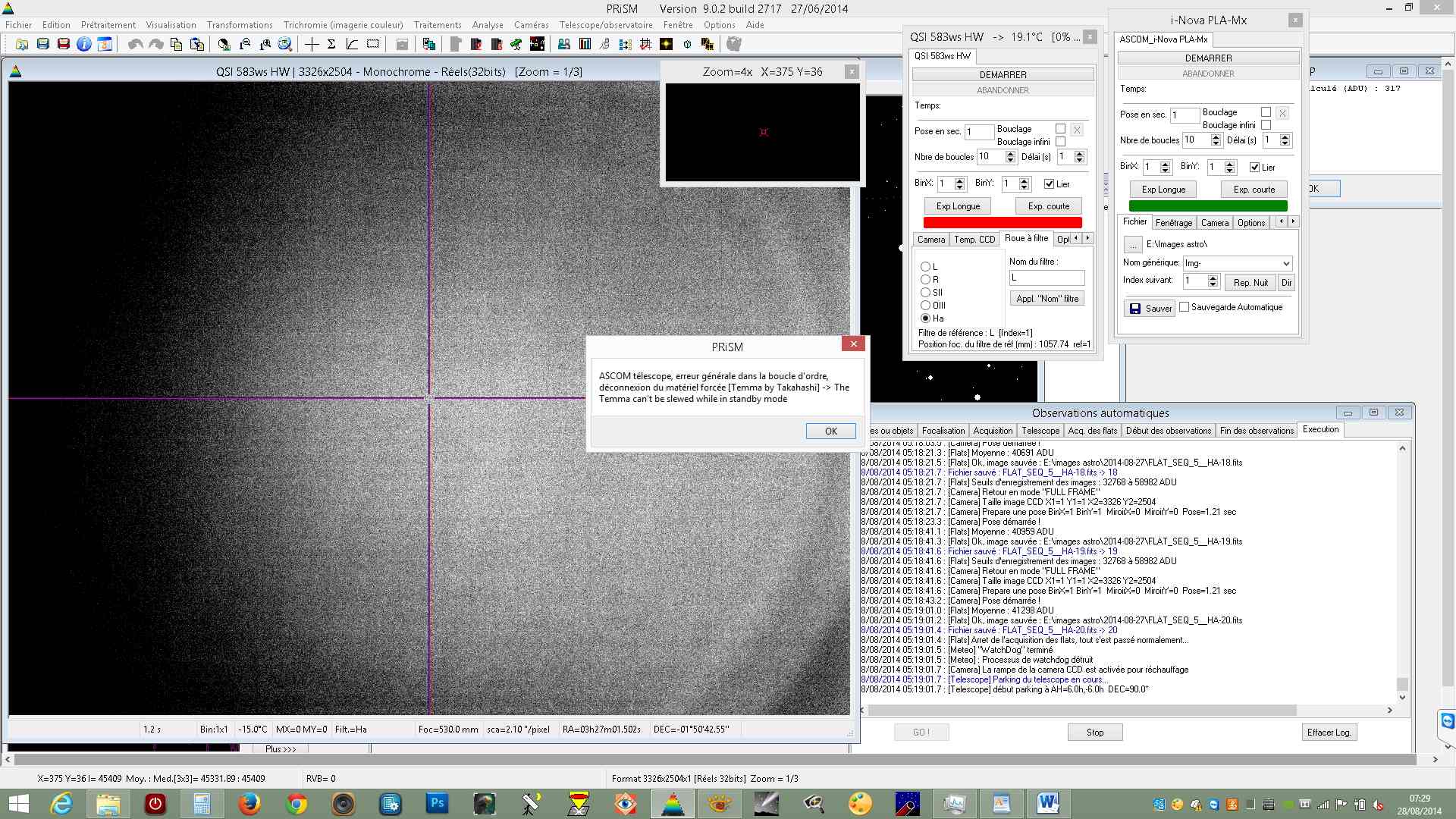
Task: Increase Nbre de boucles in QSI panel
Action: 1010,153
